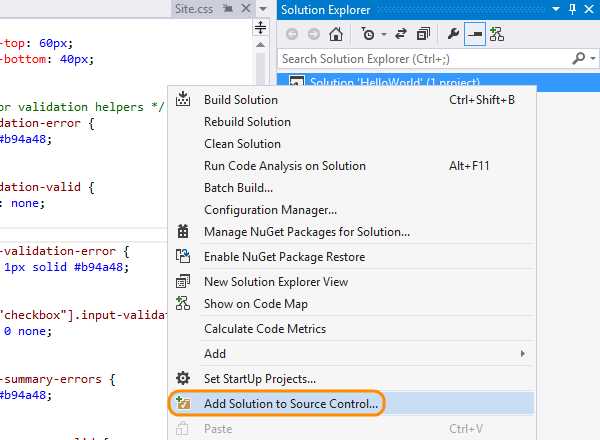This screenshot has height=440, width=600.
Task: Close the Site.css tab
Action: click(x=243, y=9)
